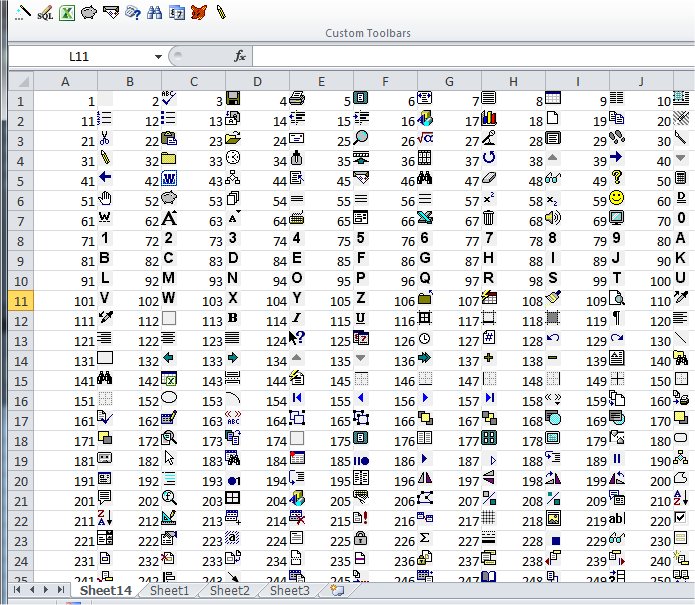Click the paintbrush icon beside 108

[553, 298]
